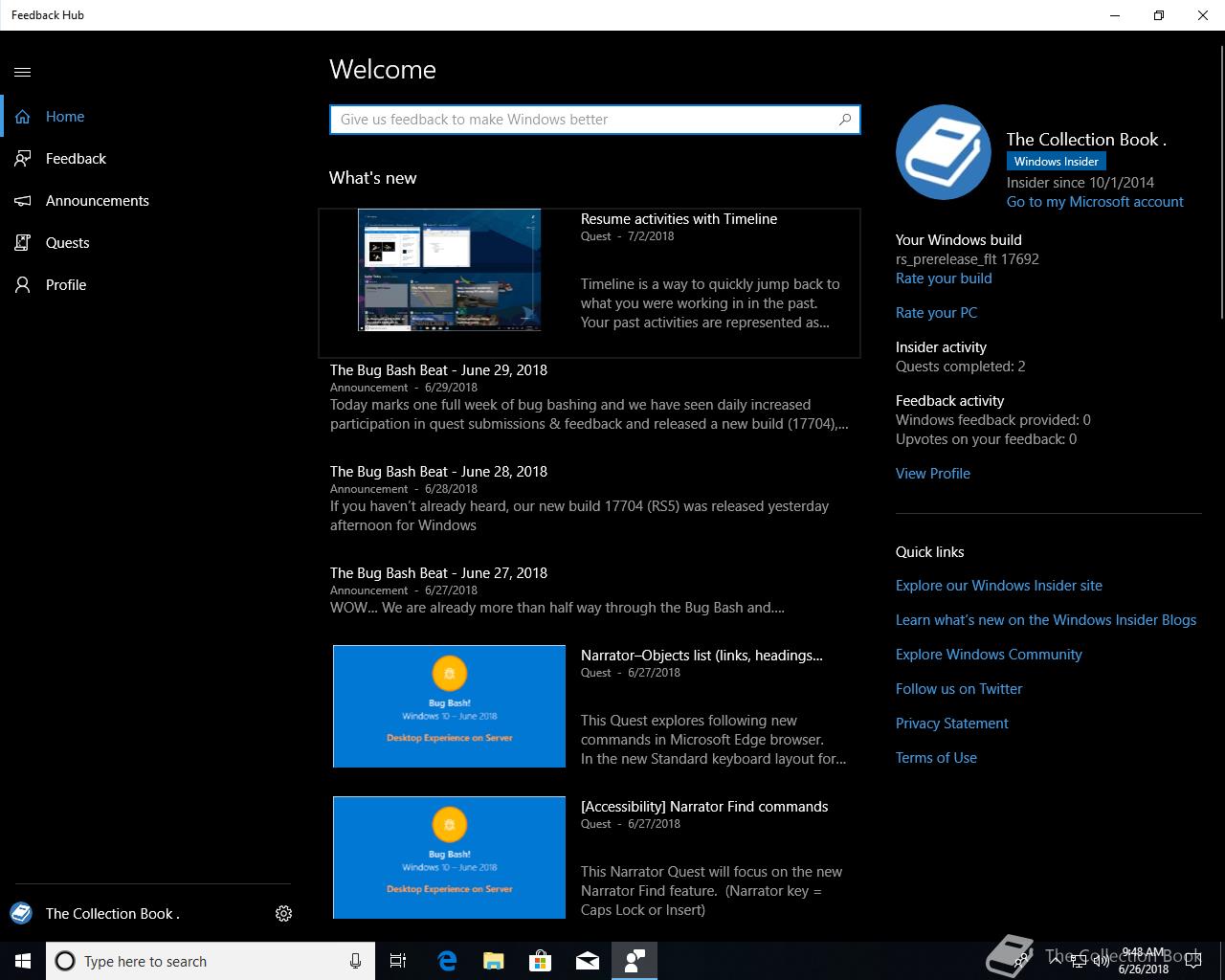This screenshot has width=1225, height=980.
Task: Click the Announcements megaphone icon
Action: (x=23, y=201)
